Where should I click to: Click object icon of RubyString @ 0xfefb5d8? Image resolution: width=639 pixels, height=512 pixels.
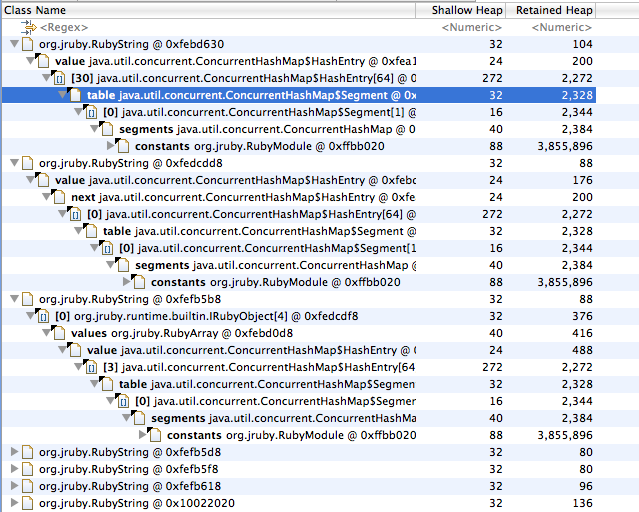27,452
